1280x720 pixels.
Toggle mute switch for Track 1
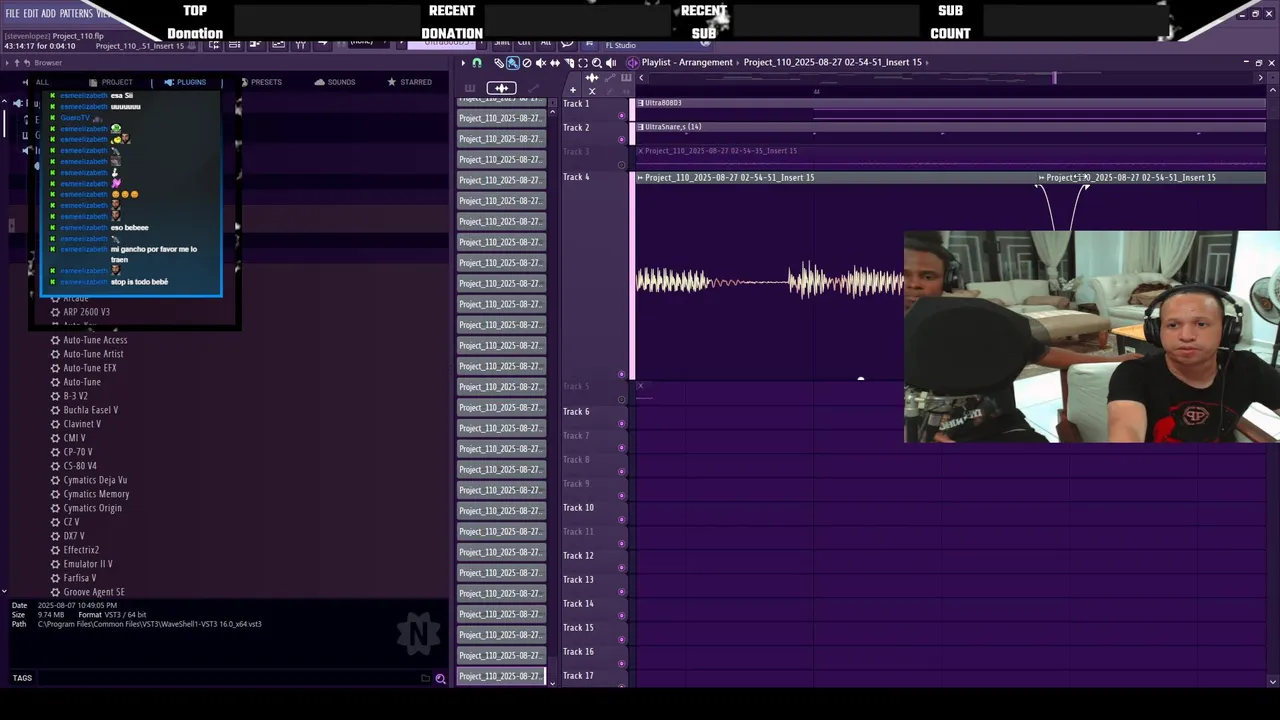(x=621, y=115)
